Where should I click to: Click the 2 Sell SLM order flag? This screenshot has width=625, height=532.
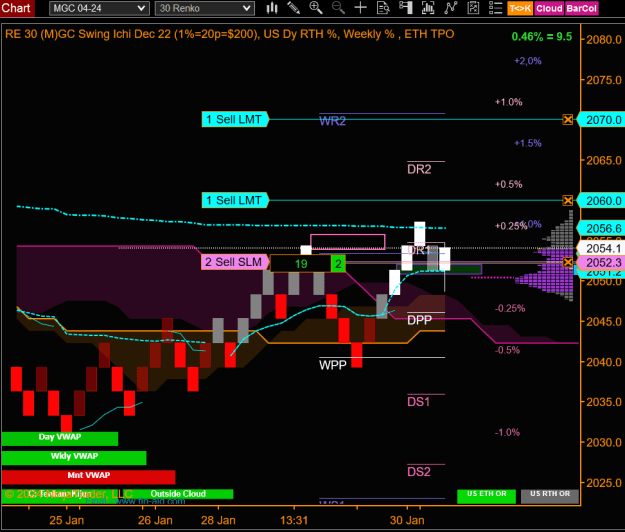click(x=235, y=262)
